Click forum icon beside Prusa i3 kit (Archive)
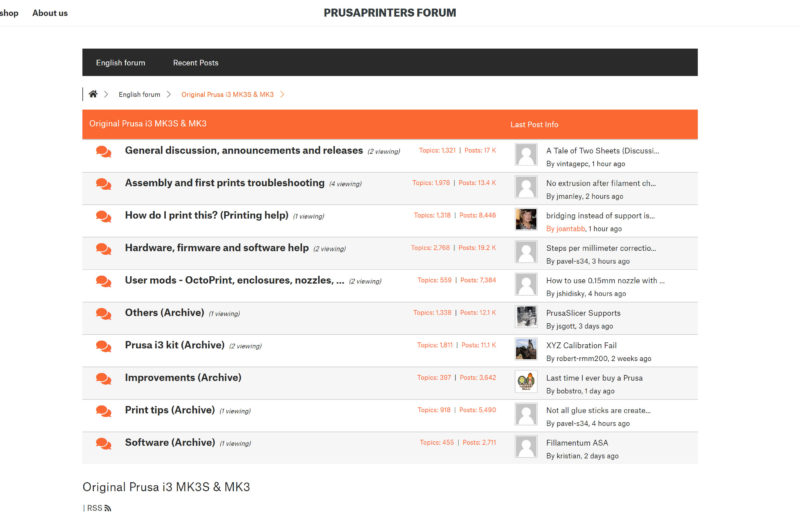 pos(104,346)
